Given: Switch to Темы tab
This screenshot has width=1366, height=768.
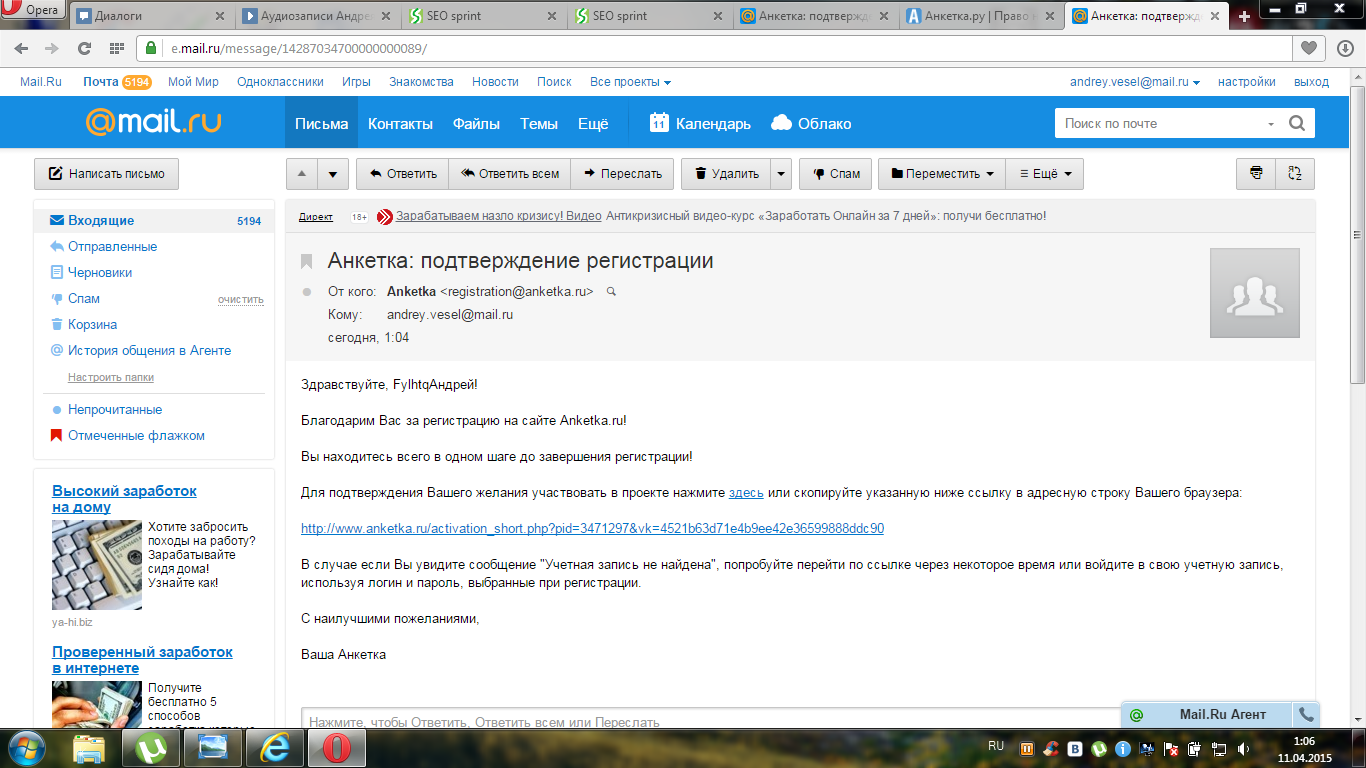Looking at the screenshot, I should [x=539, y=124].
